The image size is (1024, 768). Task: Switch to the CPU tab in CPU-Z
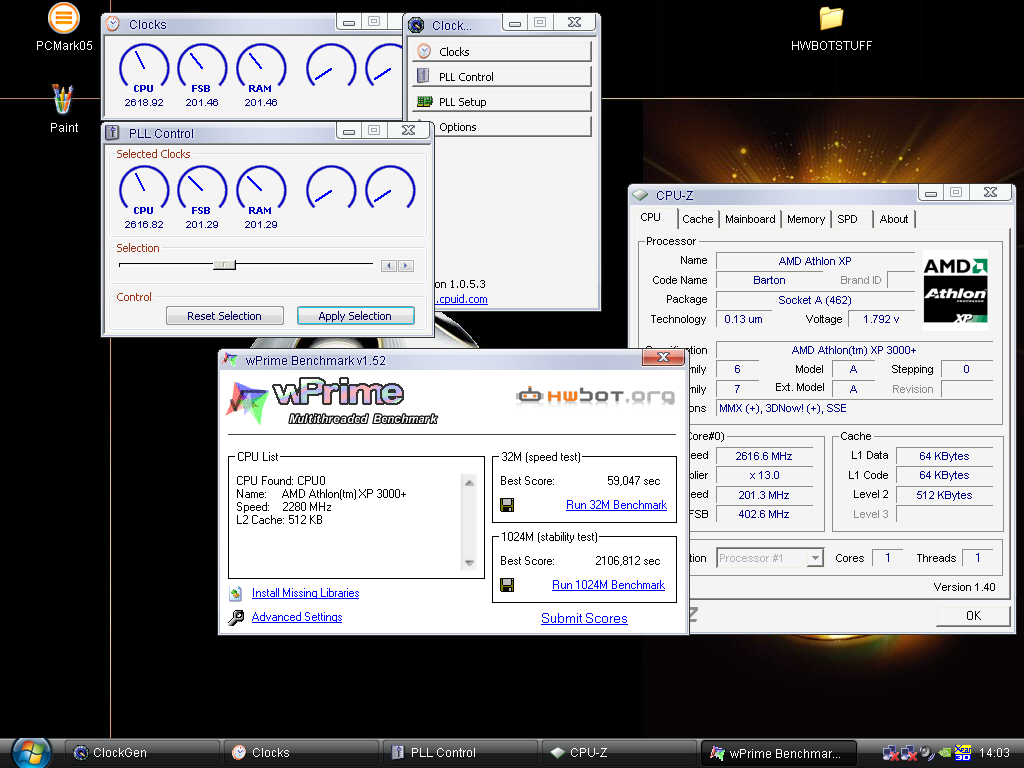pyautogui.click(x=650, y=217)
